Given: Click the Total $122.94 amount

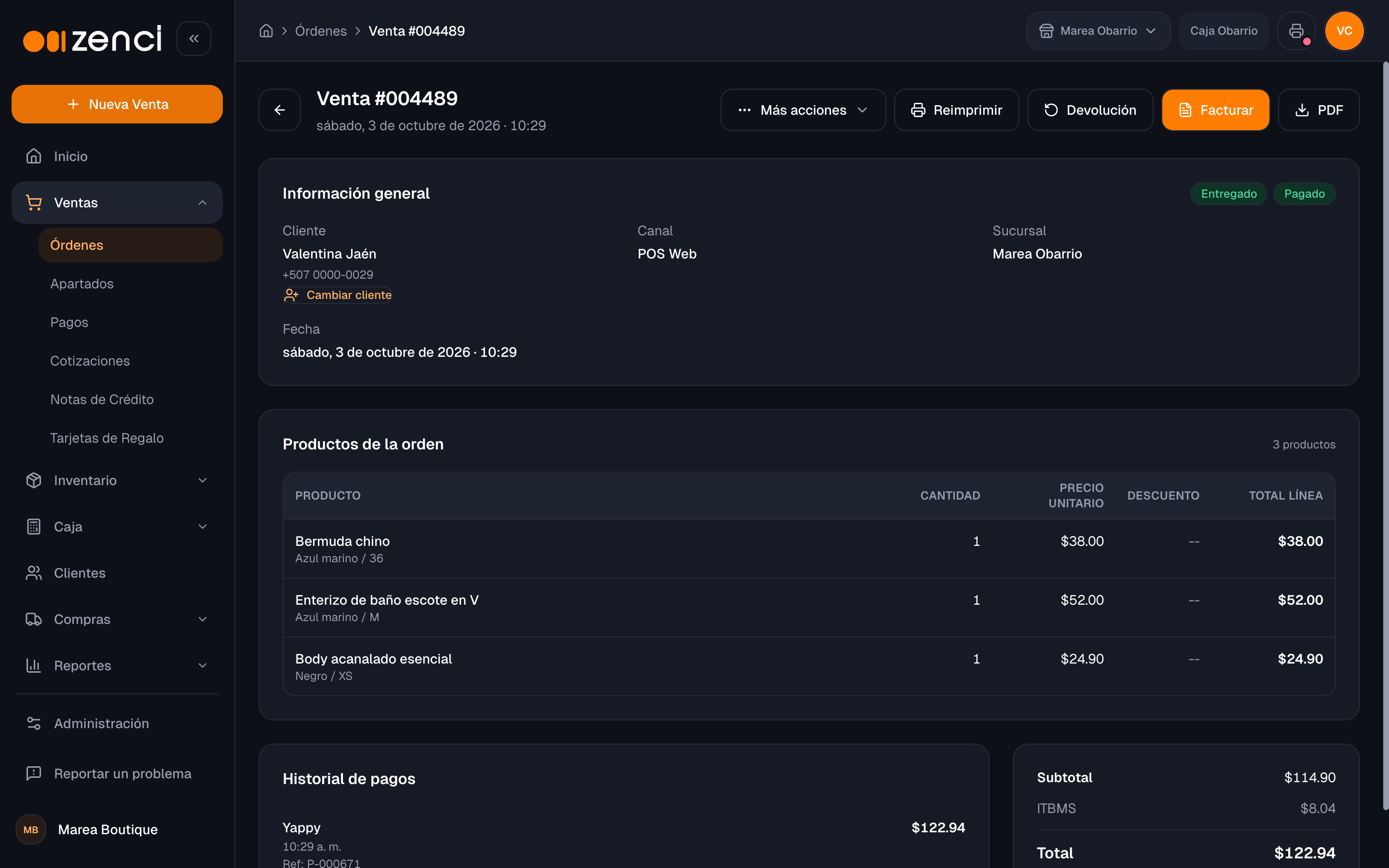Looking at the screenshot, I should pyautogui.click(x=1305, y=853).
